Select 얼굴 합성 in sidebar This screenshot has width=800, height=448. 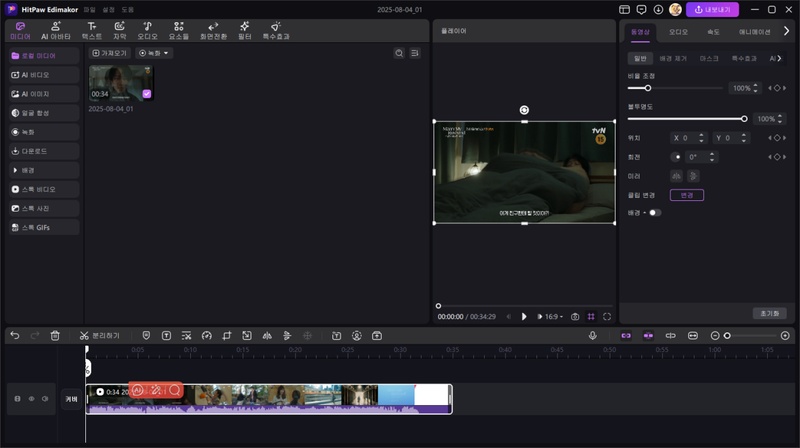point(44,113)
